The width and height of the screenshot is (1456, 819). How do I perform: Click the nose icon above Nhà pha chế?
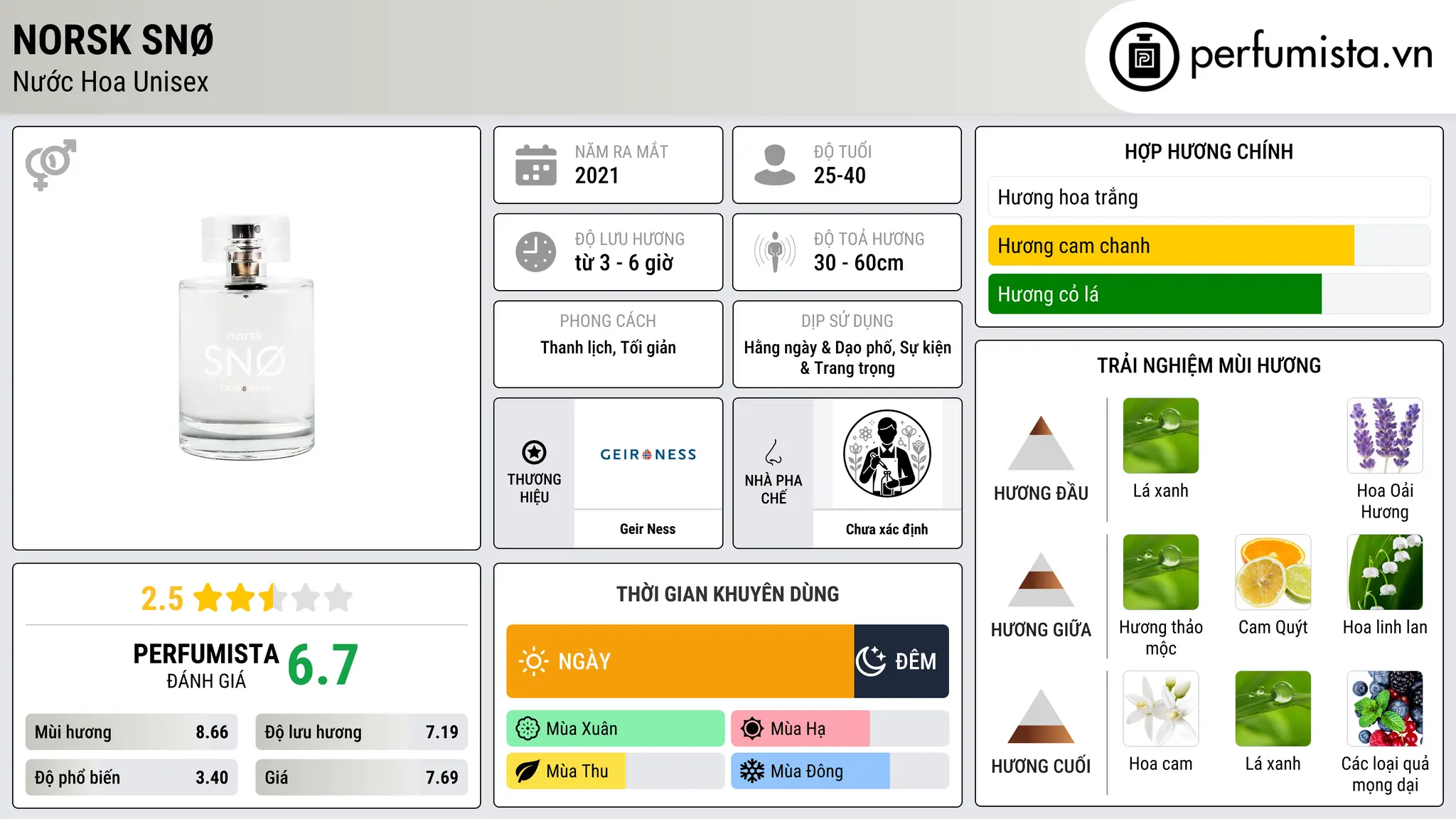point(773,452)
